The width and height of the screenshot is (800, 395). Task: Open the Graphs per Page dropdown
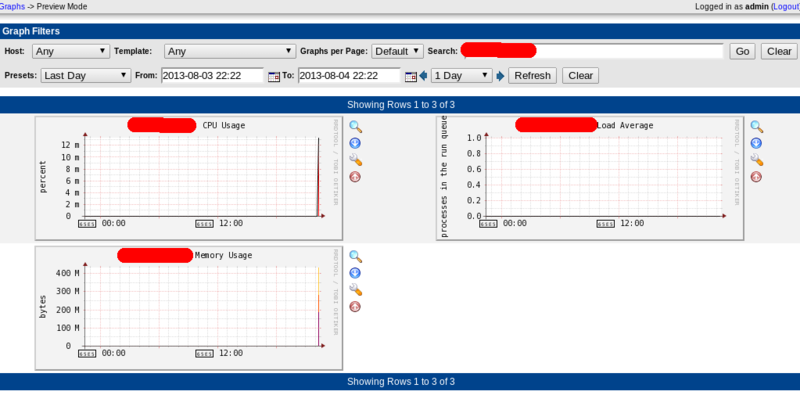397,51
